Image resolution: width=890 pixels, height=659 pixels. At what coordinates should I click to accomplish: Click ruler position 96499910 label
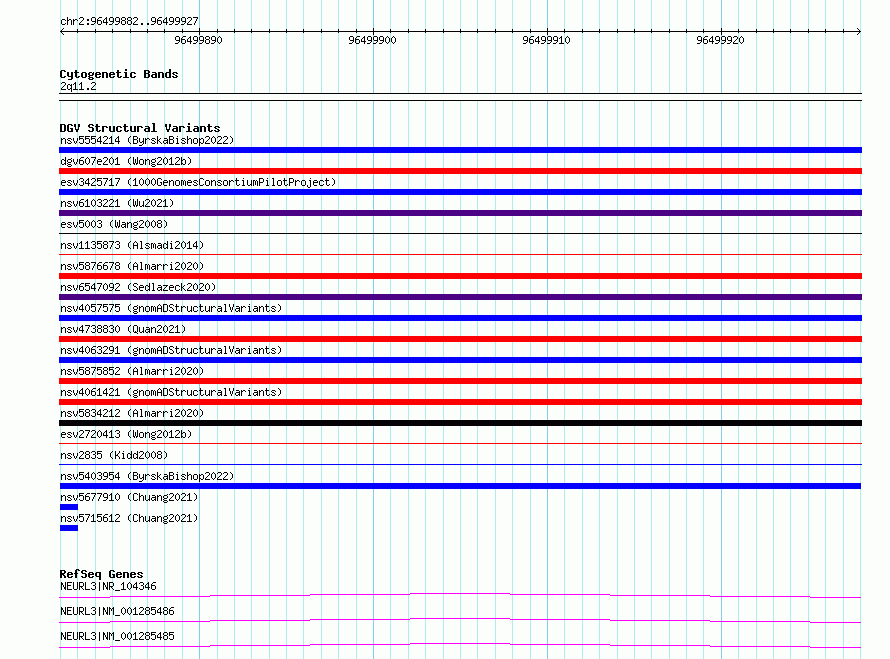pyautogui.click(x=546, y=40)
